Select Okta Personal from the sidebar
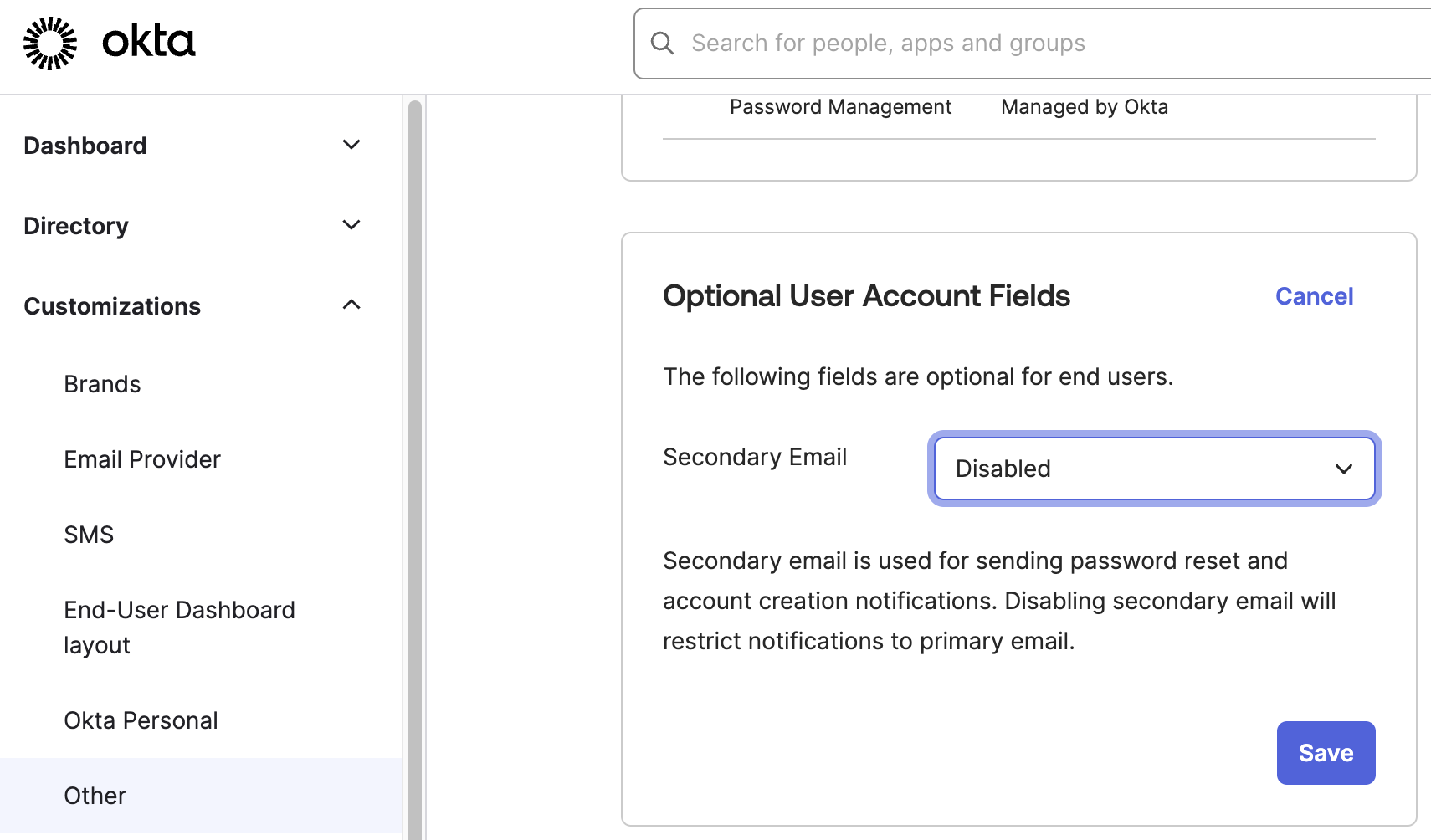Viewport: 1431px width, 840px height. point(141,720)
